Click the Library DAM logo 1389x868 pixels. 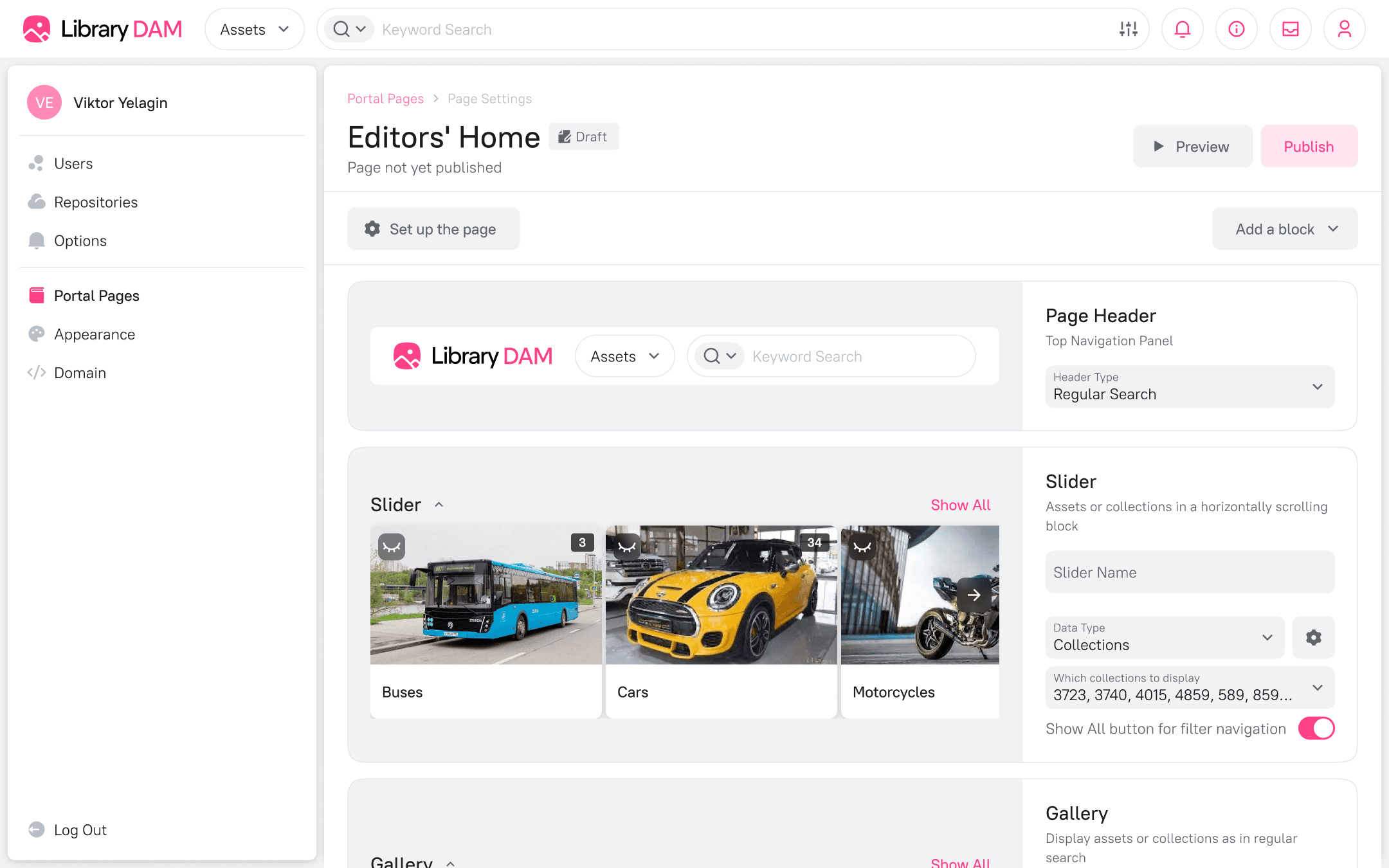[103, 29]
